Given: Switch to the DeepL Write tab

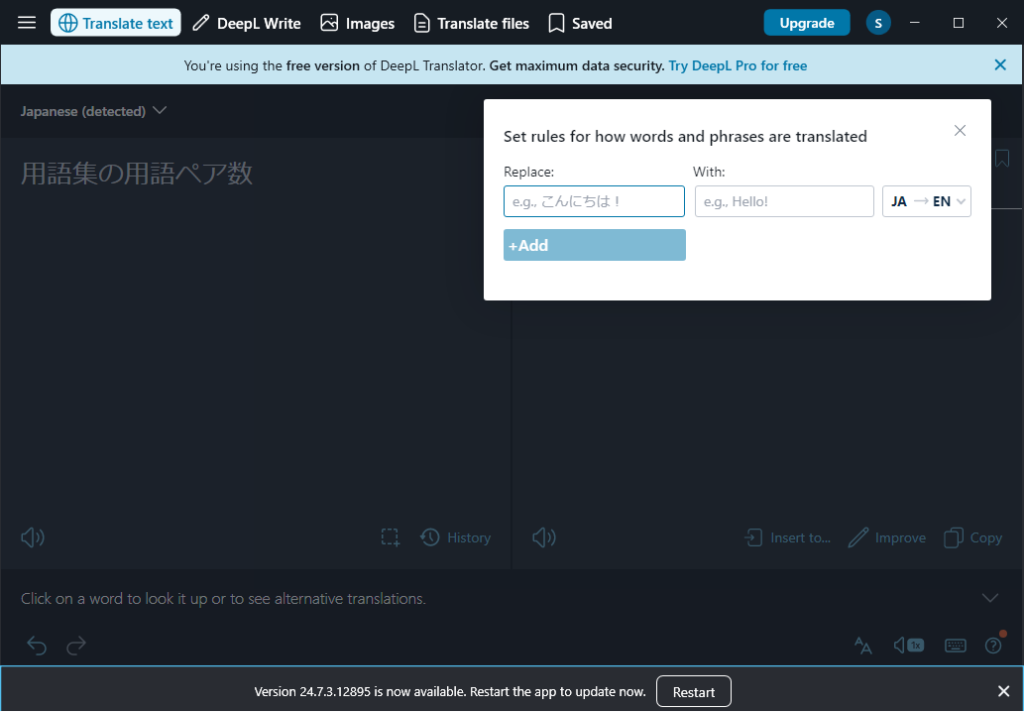Looking at the screenshot, I should [x=246, y=23].
